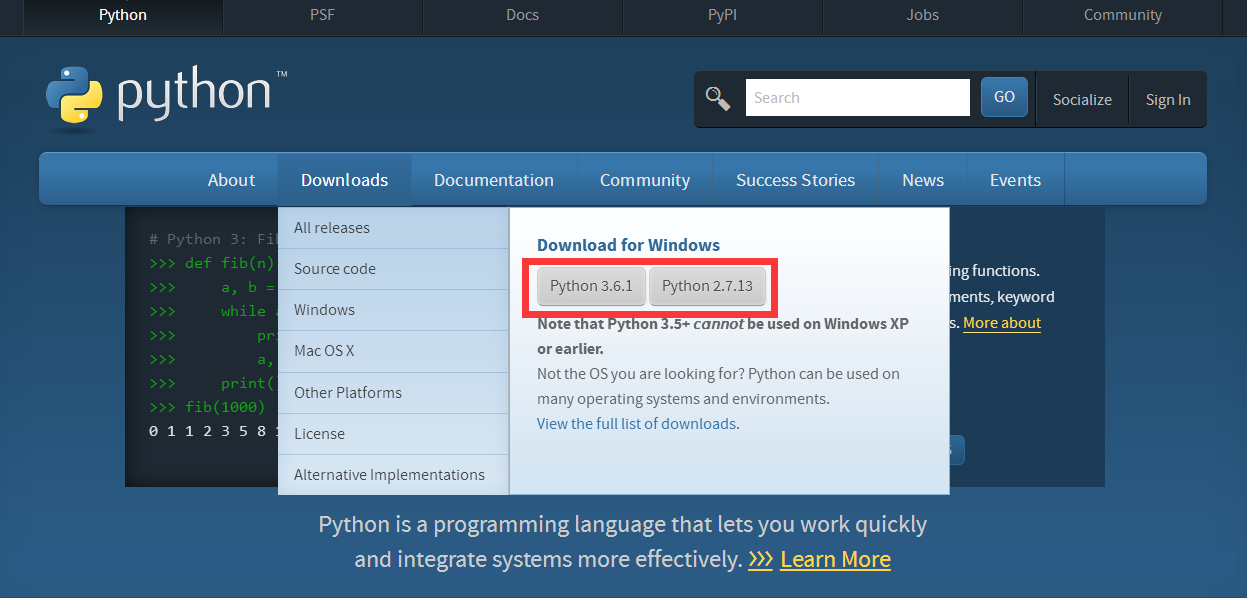This screenshot has width=1247, height=601.
Task: Open the About navigation menu
Action: tap(231, 180)
